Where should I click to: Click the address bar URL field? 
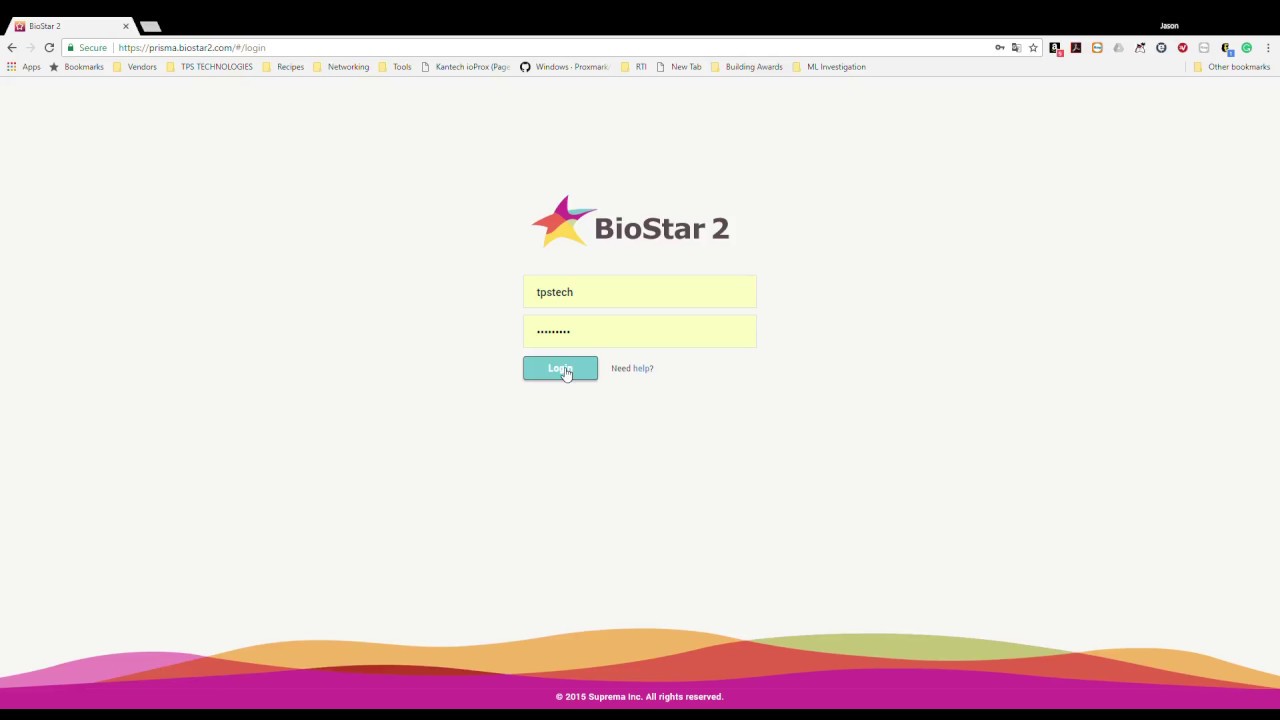tap(550, 47)
